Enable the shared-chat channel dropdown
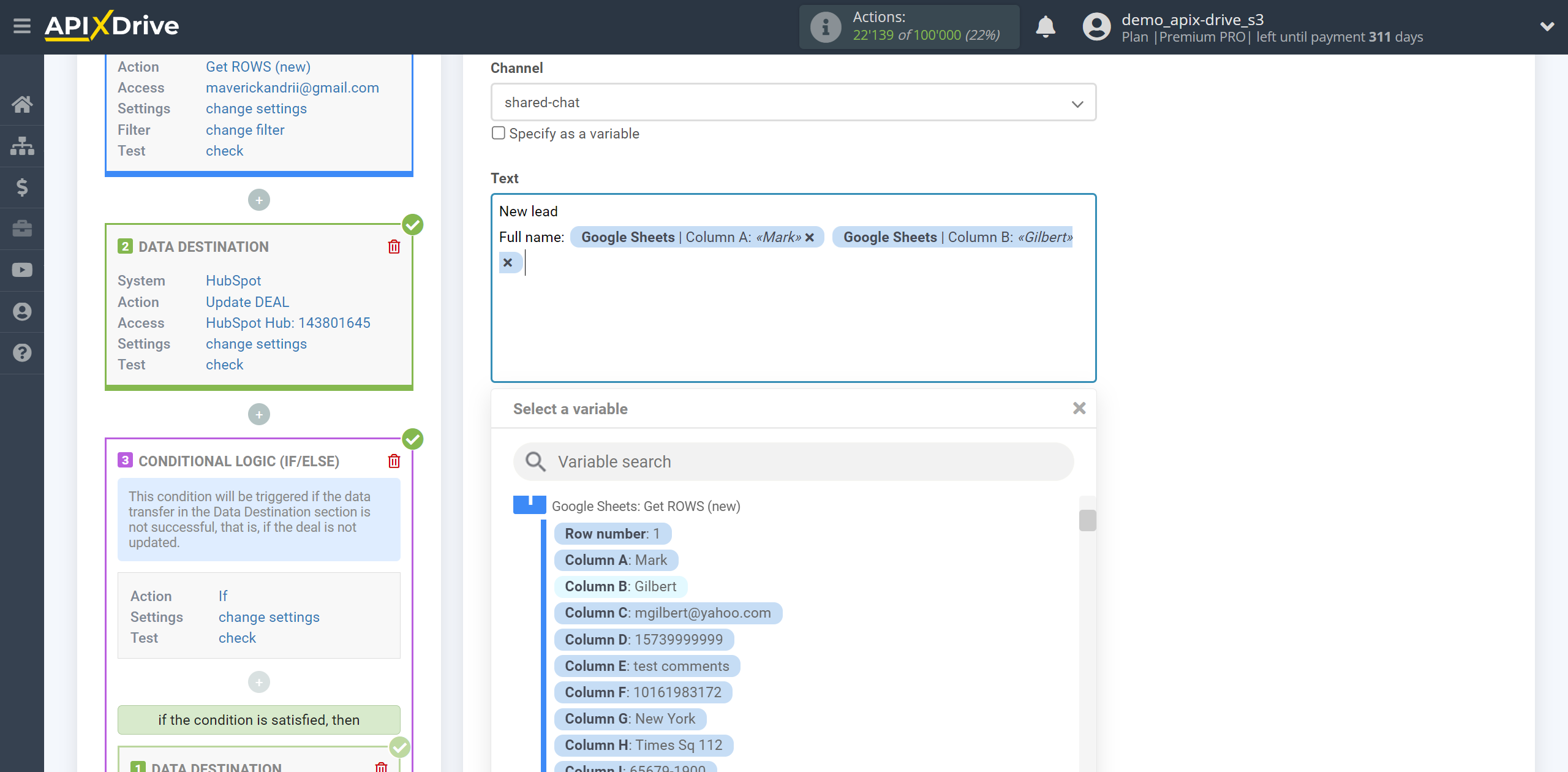1568x772 pixels. [793, 103]
